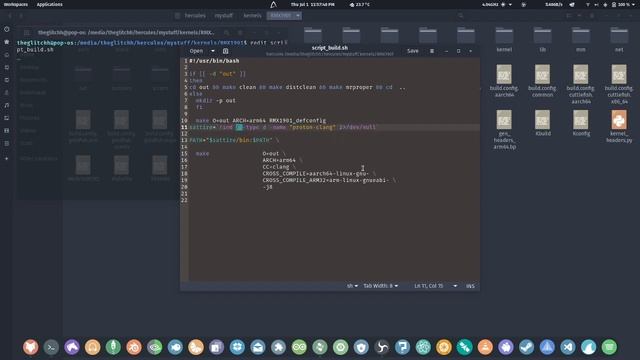Select the Kconfig file

tap(581, 123)
